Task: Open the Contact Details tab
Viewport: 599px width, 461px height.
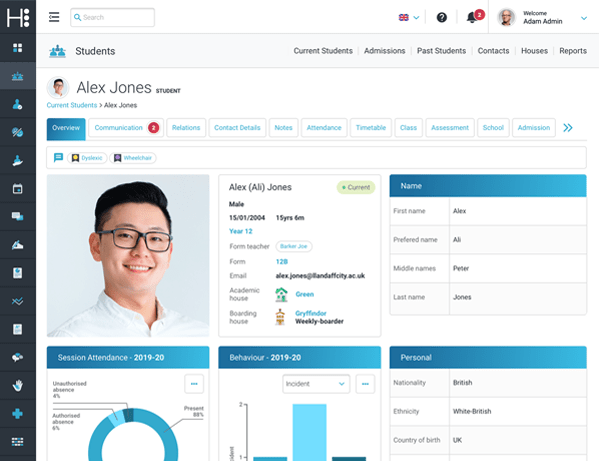Action: point(237,128)
